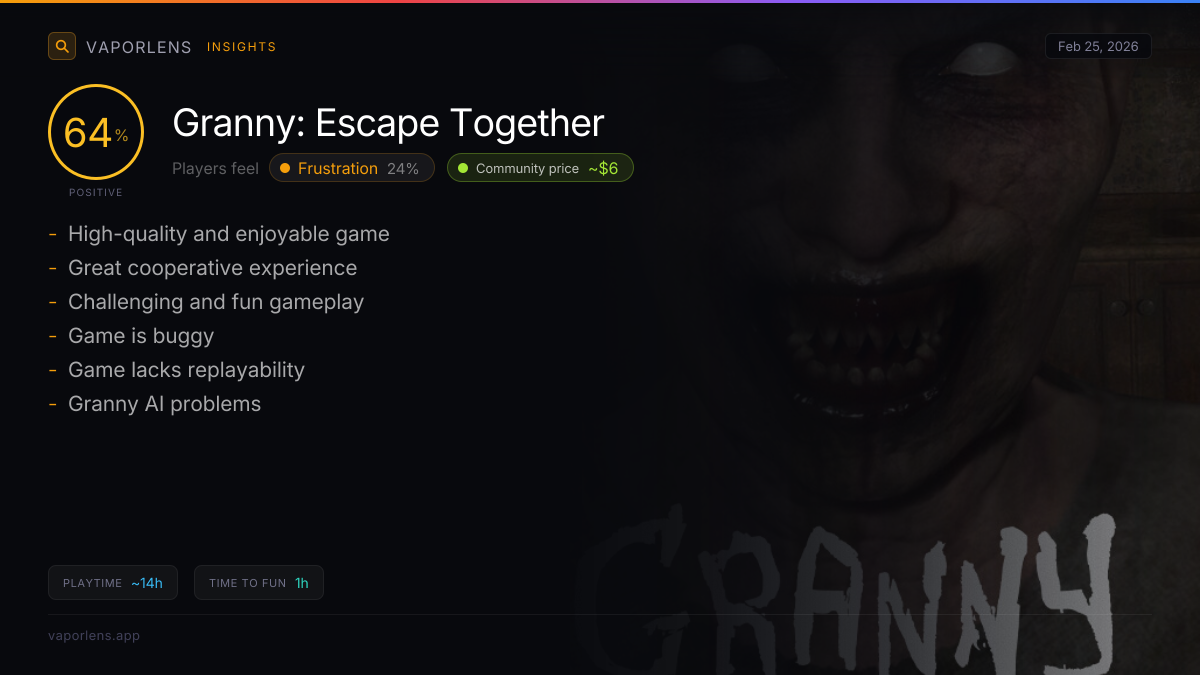Open the INSIGHTS label
Viewport: 1200px width, 675px height.
[x=242, y=47]
